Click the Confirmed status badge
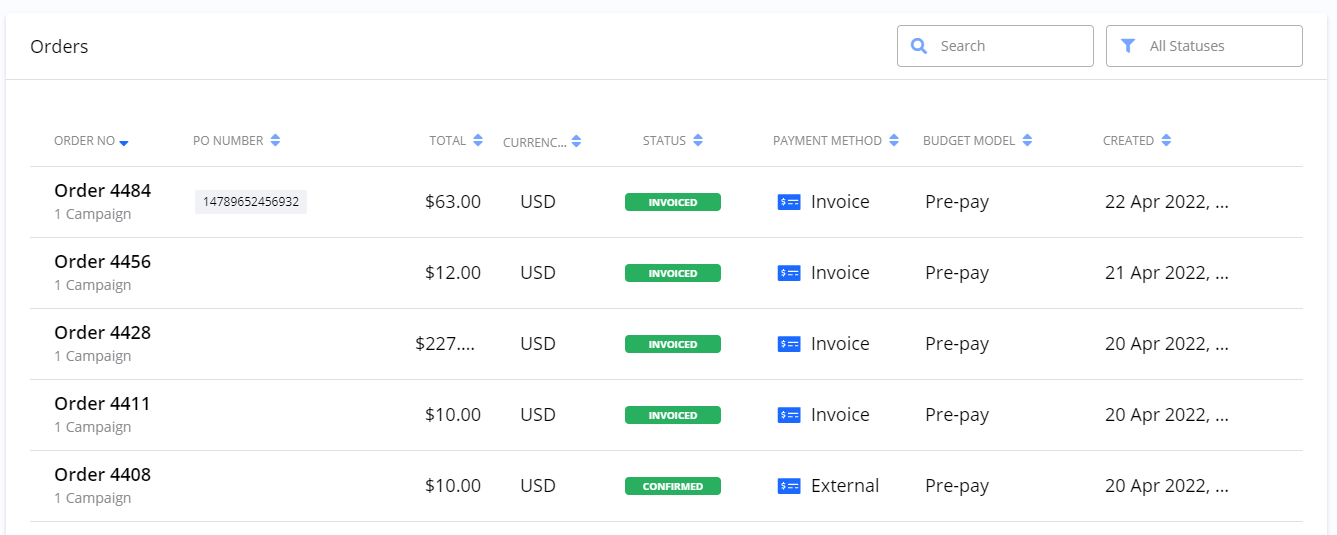The width and height of the screenshot is (1337, 535). [672, 486]
